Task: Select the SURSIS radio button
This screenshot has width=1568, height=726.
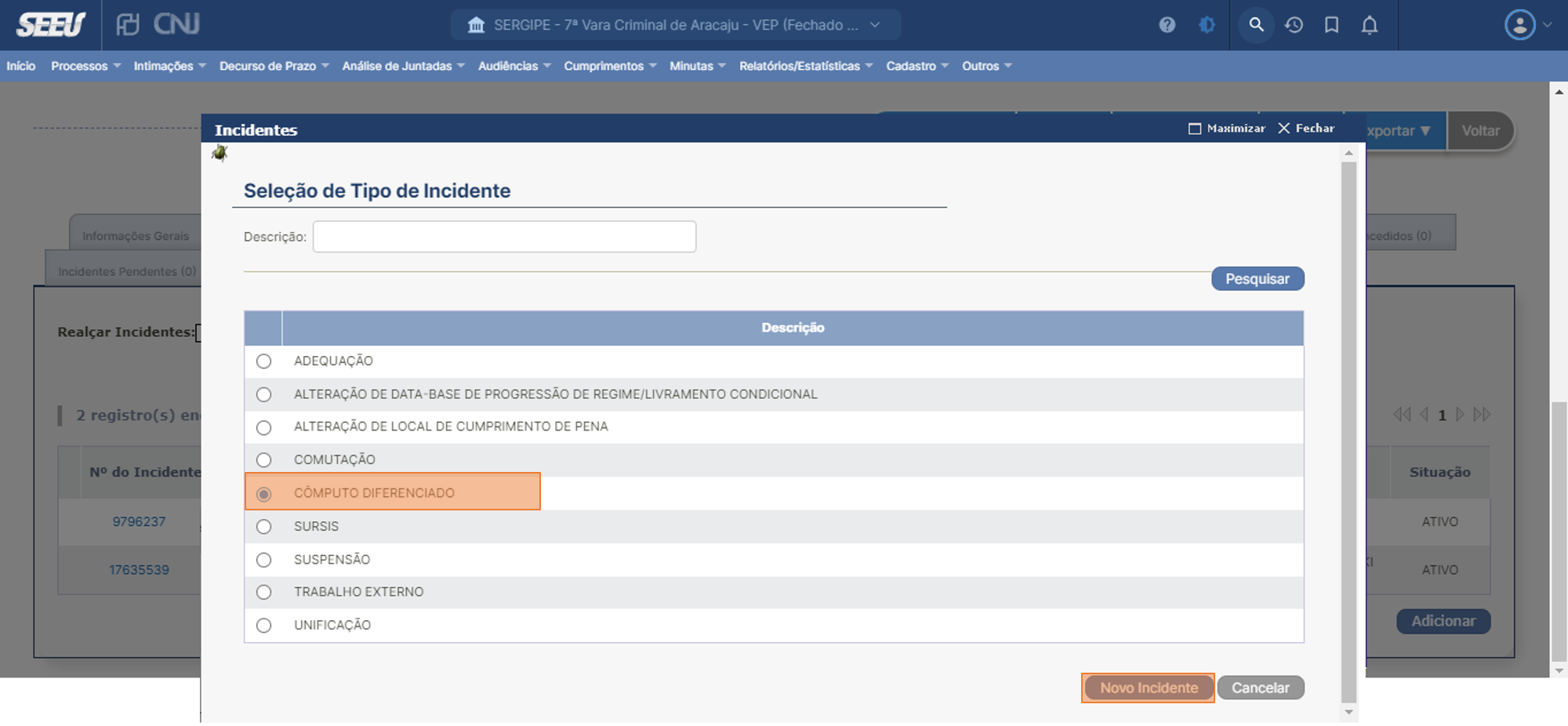Action: tap(263, 527)
